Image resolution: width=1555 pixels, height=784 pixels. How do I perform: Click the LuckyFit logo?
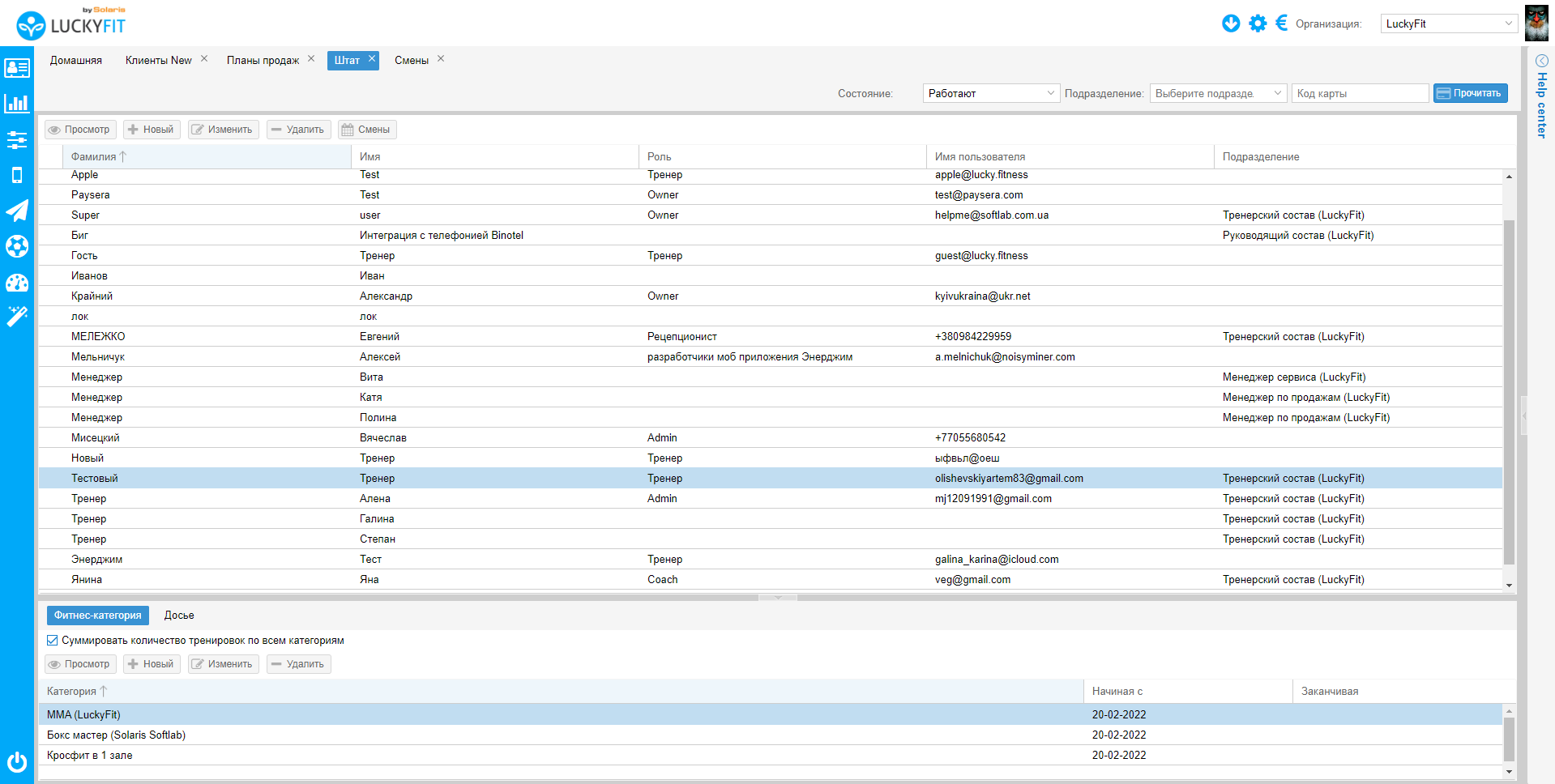tap(71, 24)
